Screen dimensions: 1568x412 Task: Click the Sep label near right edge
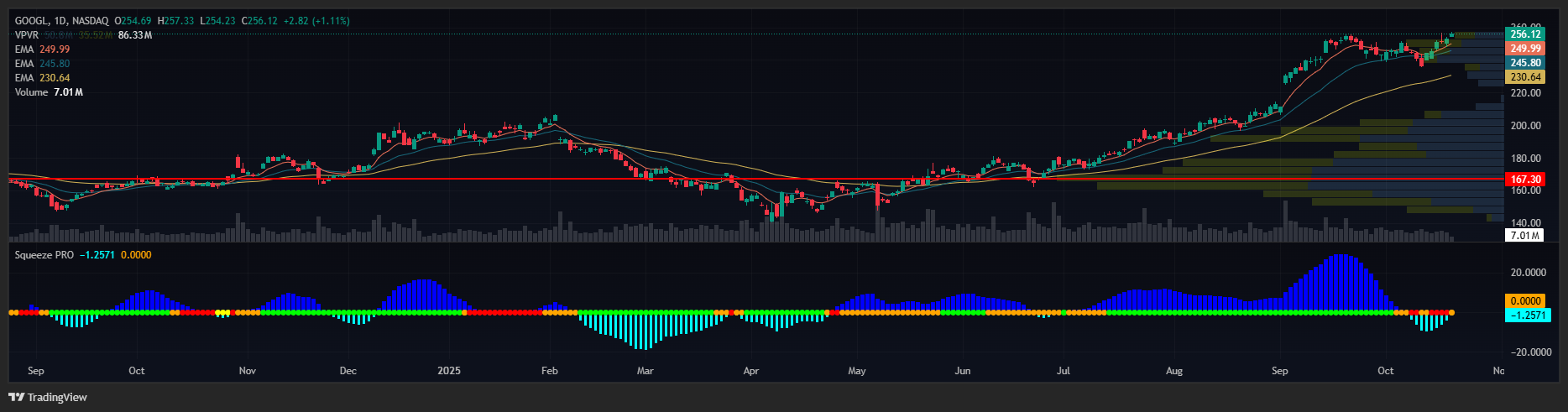coord(1279,371)
